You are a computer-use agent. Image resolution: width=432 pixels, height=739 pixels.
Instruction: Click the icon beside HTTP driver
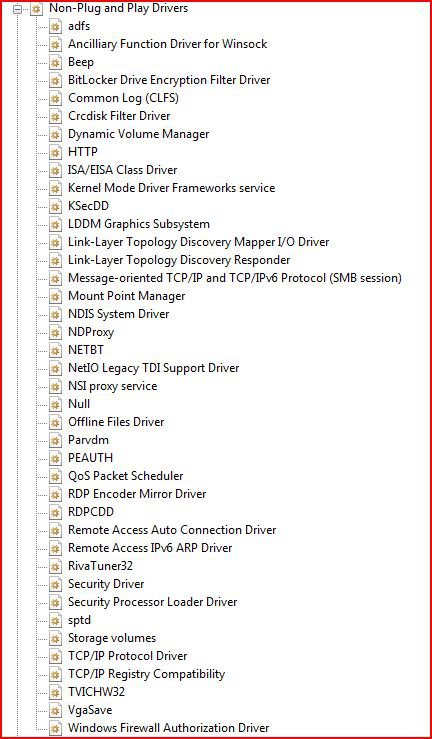[x=56, y=152]
